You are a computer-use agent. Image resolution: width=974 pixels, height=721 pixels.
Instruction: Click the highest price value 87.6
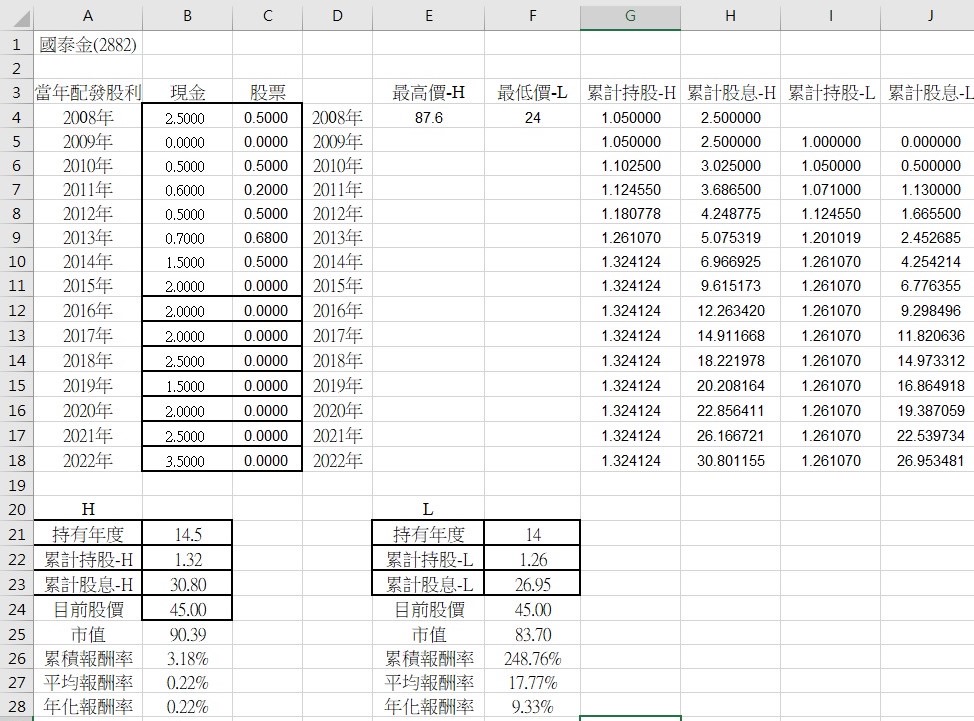tap(429, 117)
